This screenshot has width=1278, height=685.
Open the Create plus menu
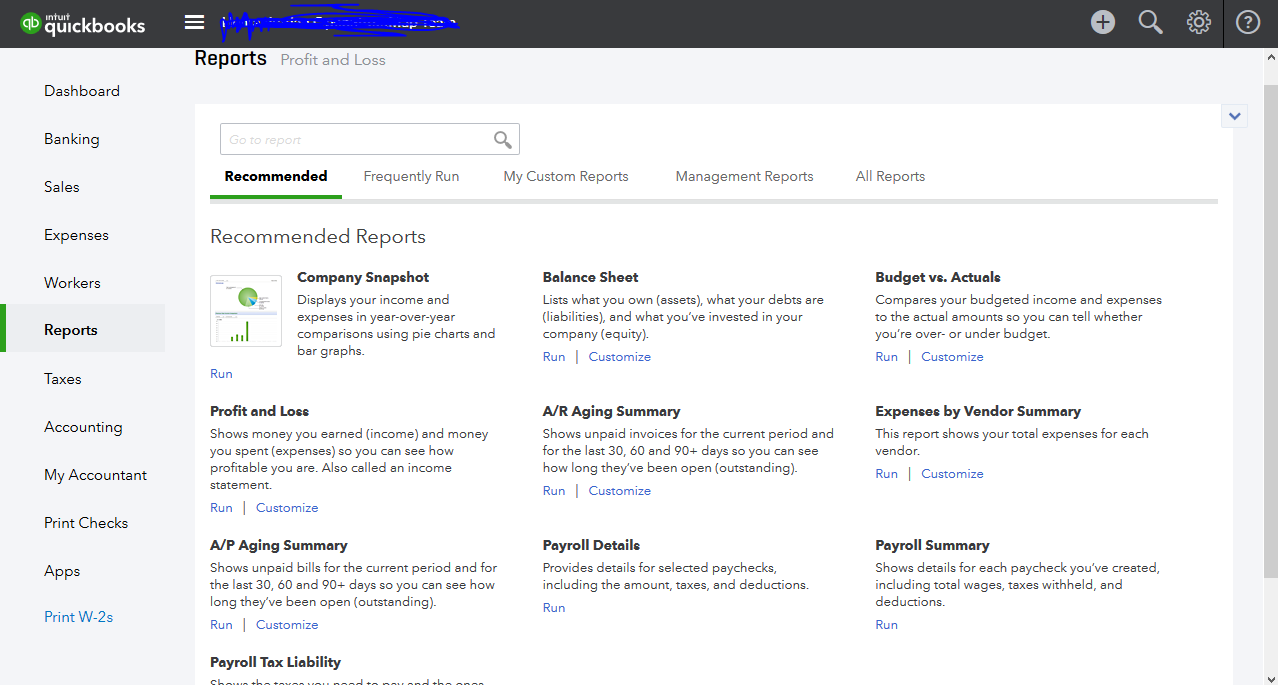tap(1103, 22)
